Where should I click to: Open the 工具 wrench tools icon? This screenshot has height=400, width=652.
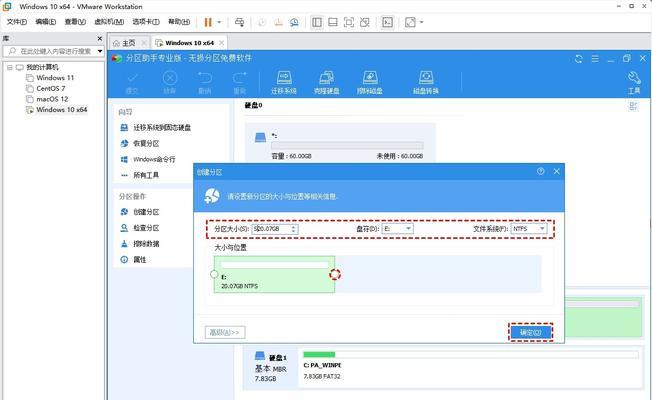pos(634,83)
